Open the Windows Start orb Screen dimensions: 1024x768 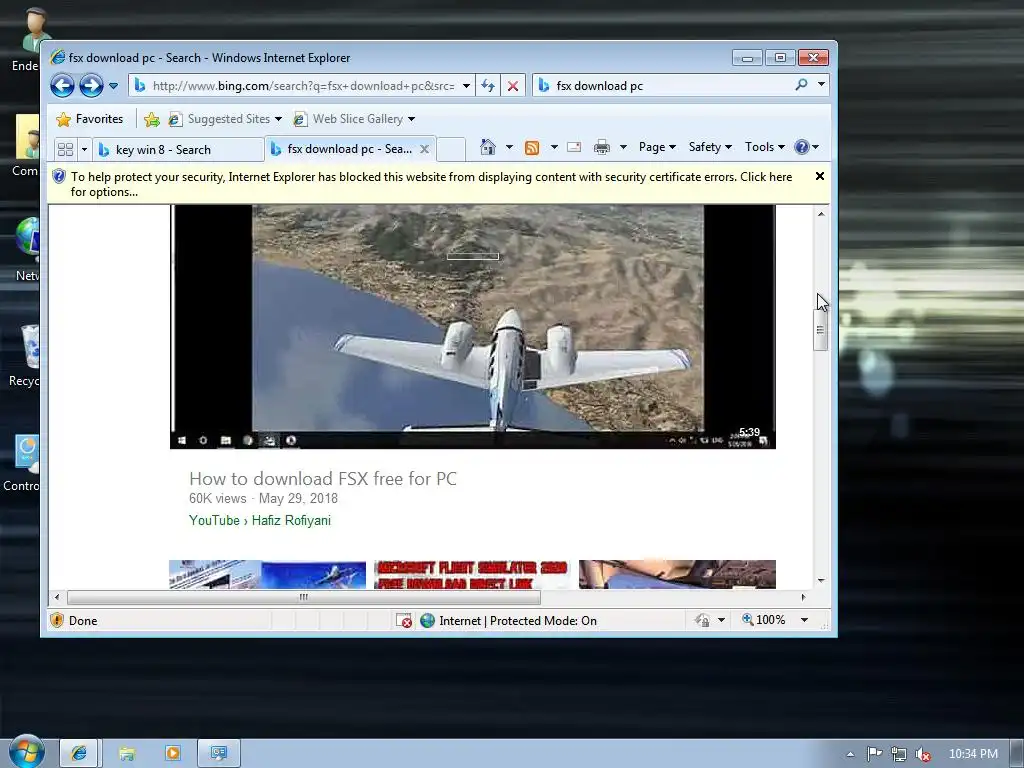coord(27,751)
